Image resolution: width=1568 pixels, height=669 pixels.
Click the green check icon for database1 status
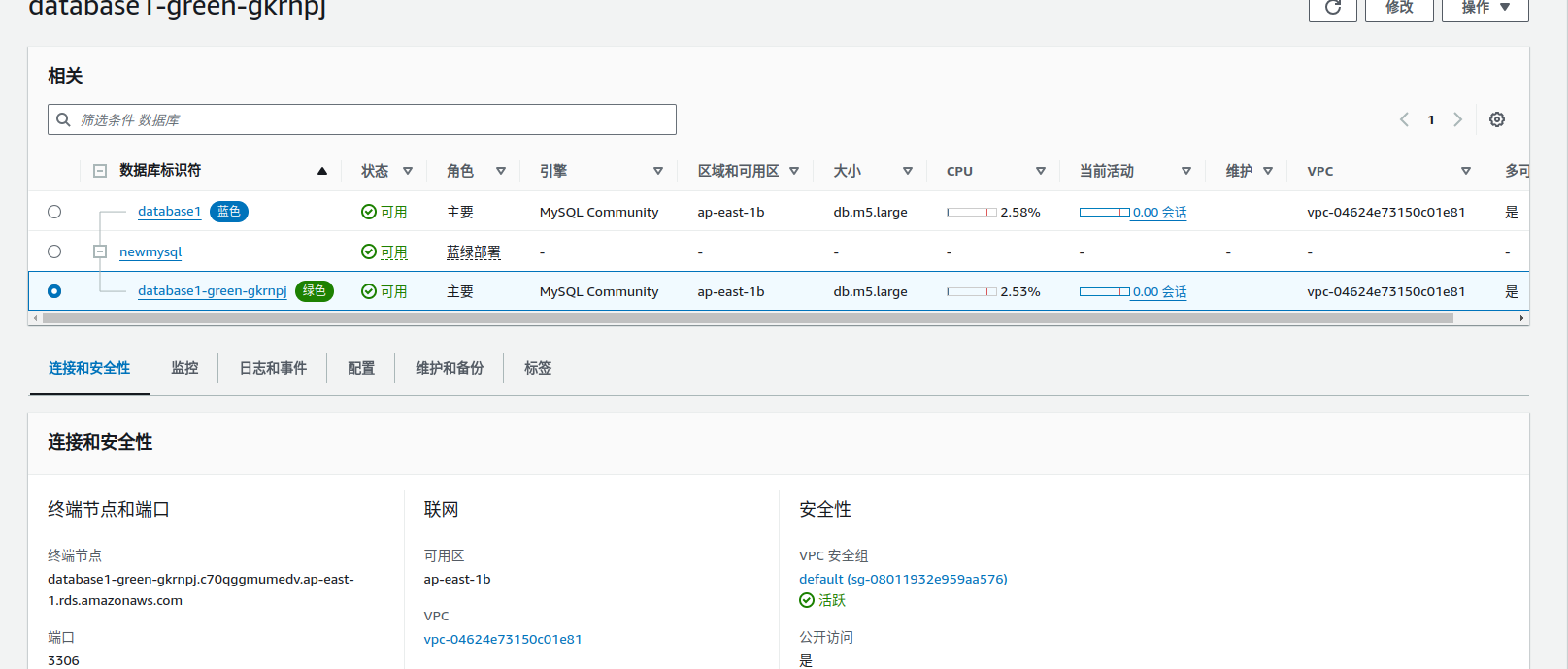tap(369, 212)
